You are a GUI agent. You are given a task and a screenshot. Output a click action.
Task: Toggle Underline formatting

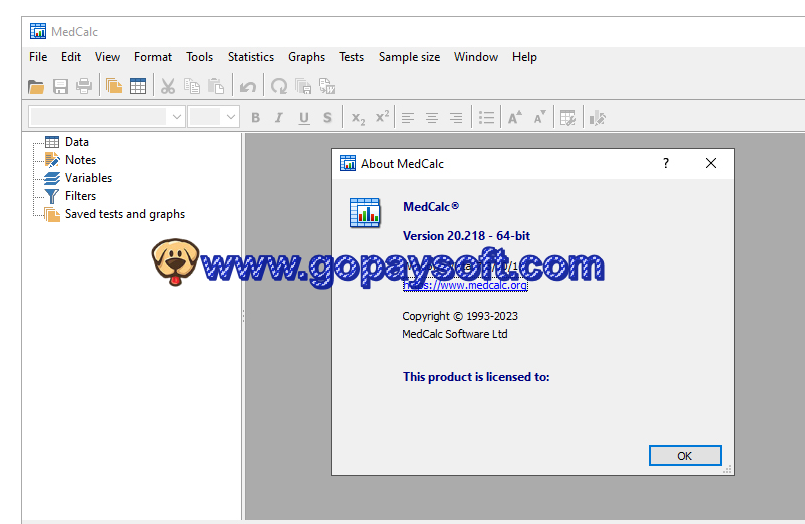click(304, 118)
